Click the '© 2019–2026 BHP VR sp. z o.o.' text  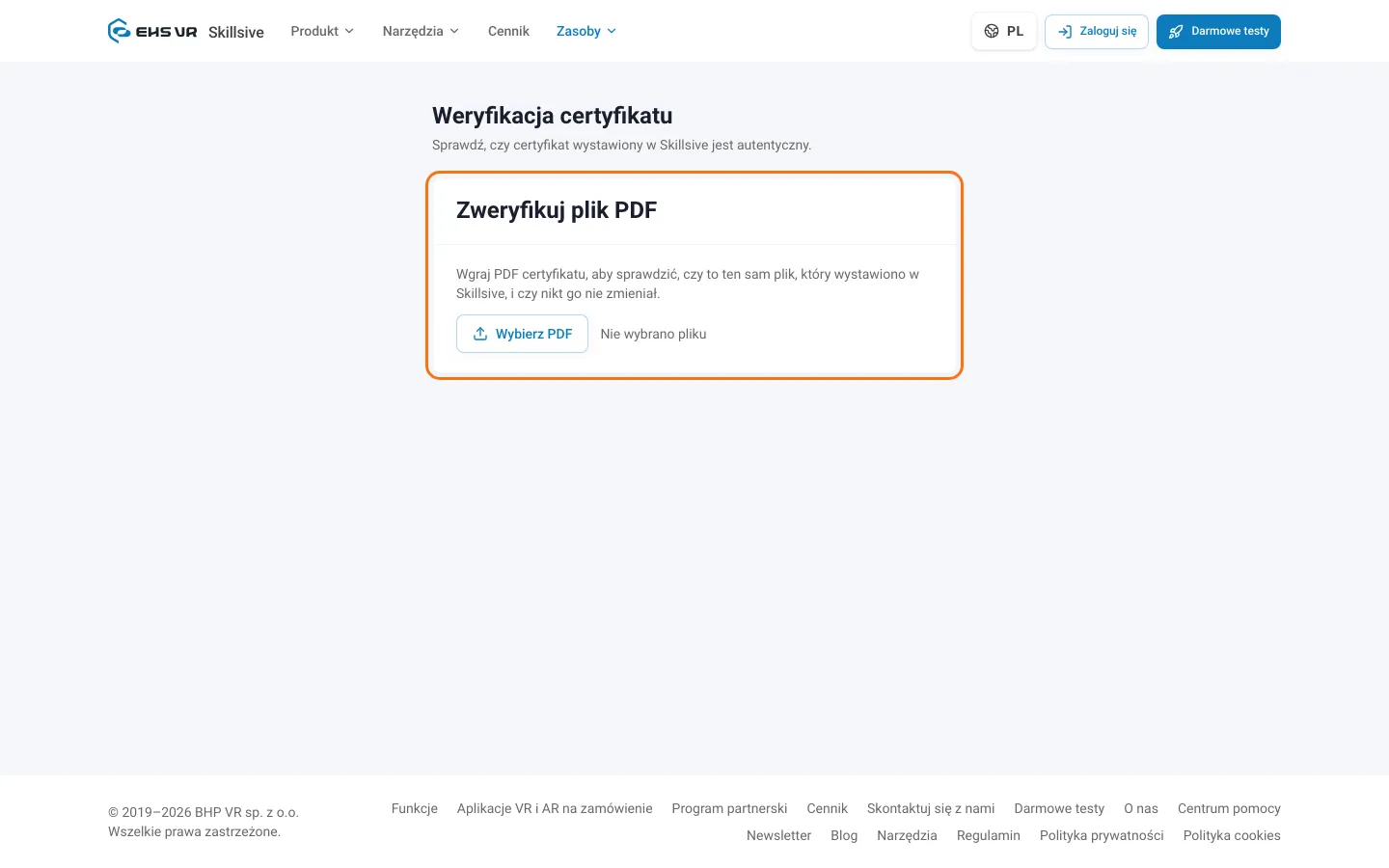point(204,812)
